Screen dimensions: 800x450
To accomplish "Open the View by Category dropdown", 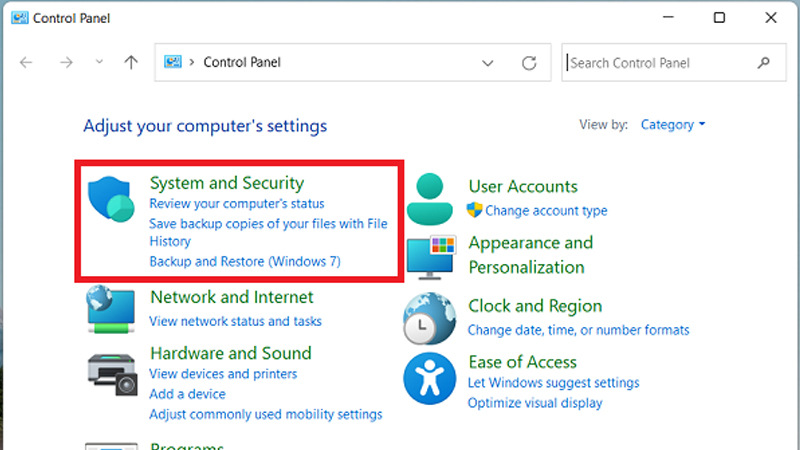I will [673, 125].
